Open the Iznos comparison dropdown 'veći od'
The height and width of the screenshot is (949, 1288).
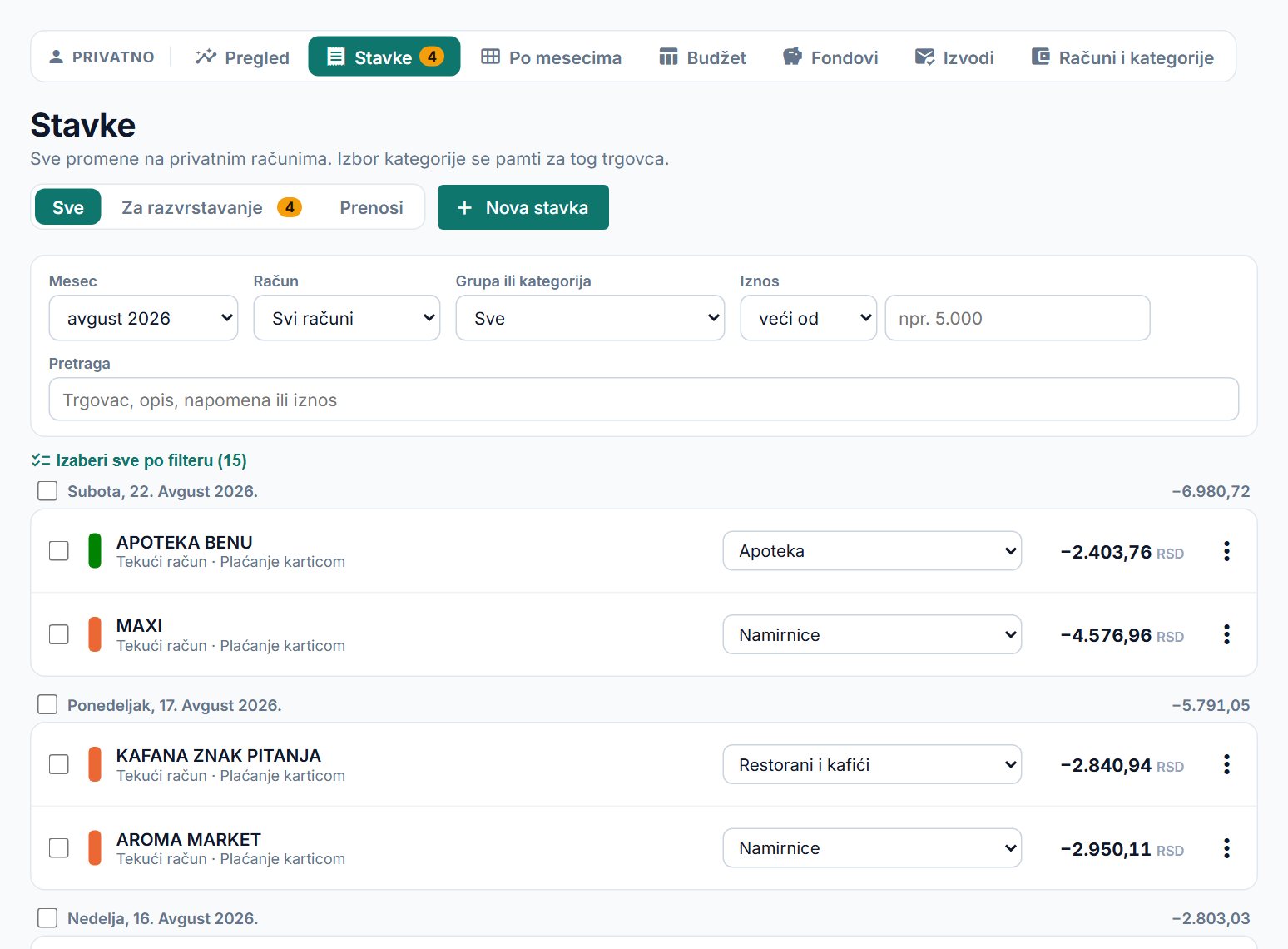click(809, 318)
